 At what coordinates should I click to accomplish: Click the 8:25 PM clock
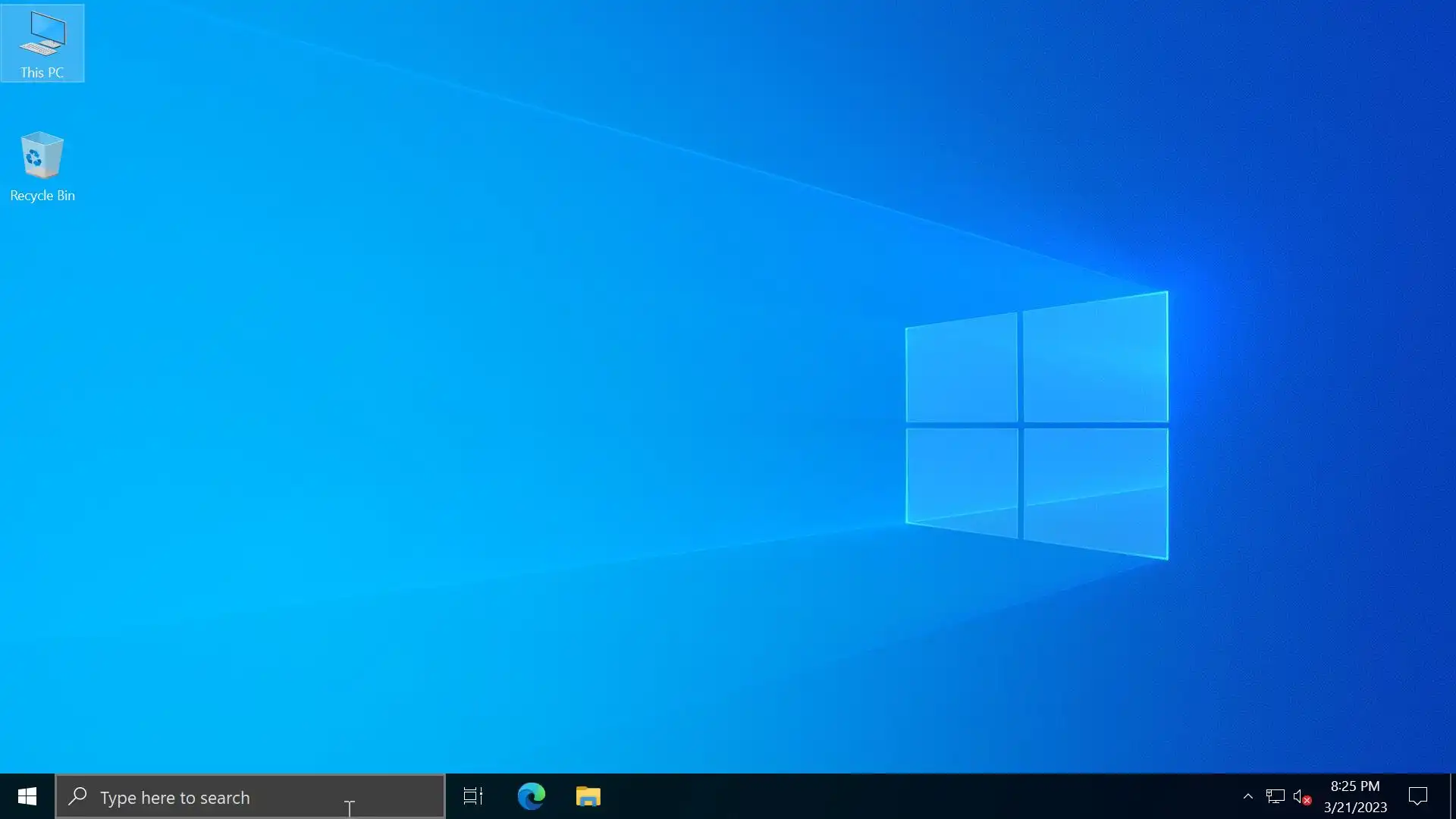(x=1354, y=786)
